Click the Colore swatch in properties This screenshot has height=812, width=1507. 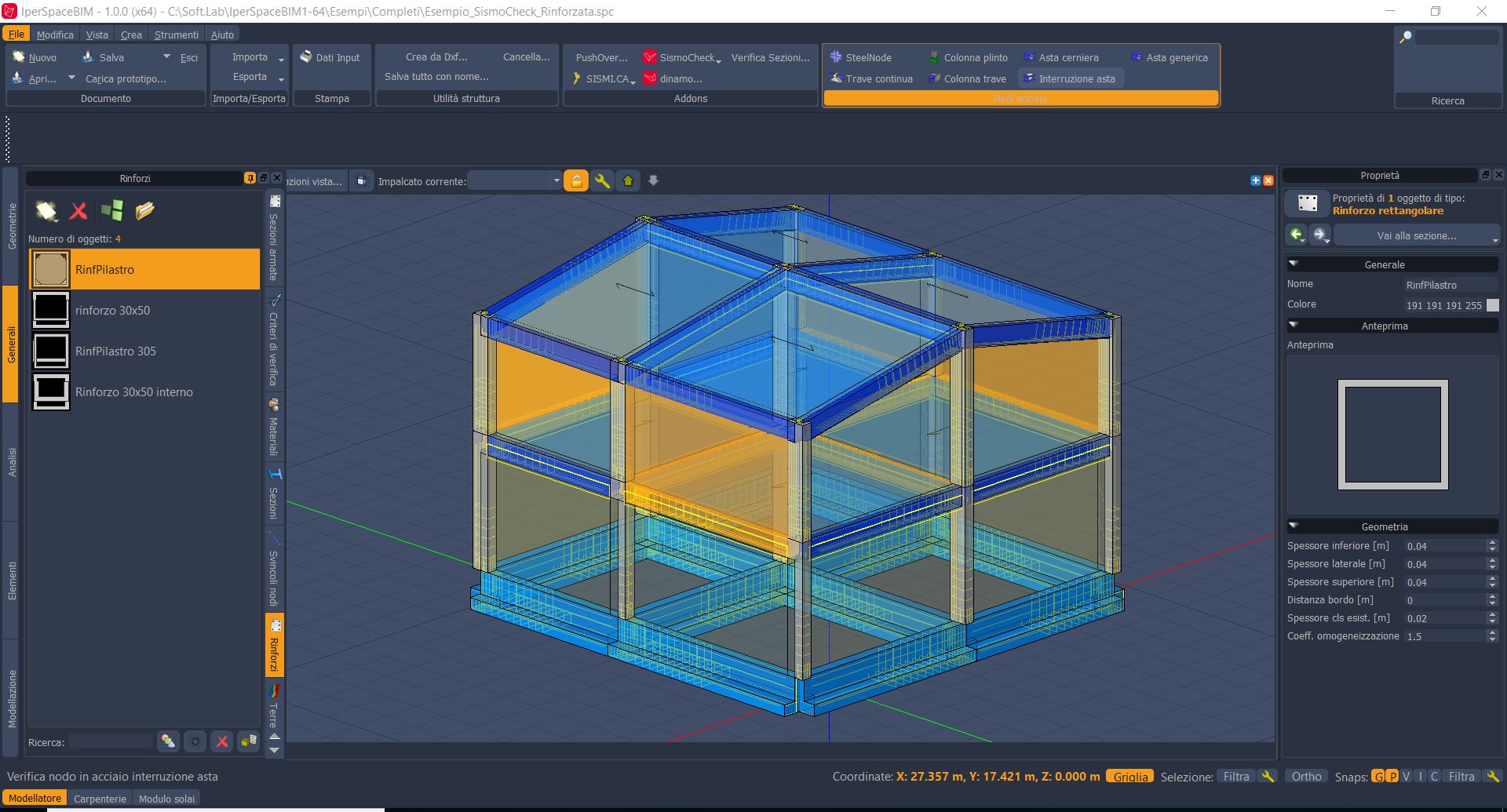[x=1493, y=305]
